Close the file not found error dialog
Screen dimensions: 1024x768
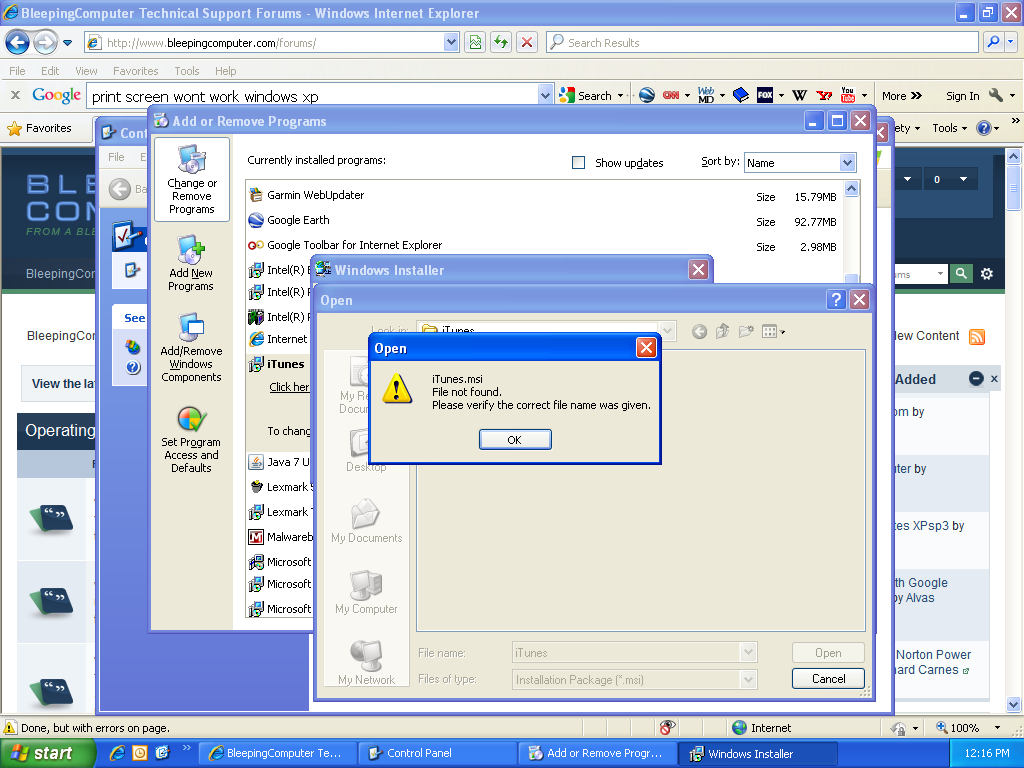click(646, 347)
